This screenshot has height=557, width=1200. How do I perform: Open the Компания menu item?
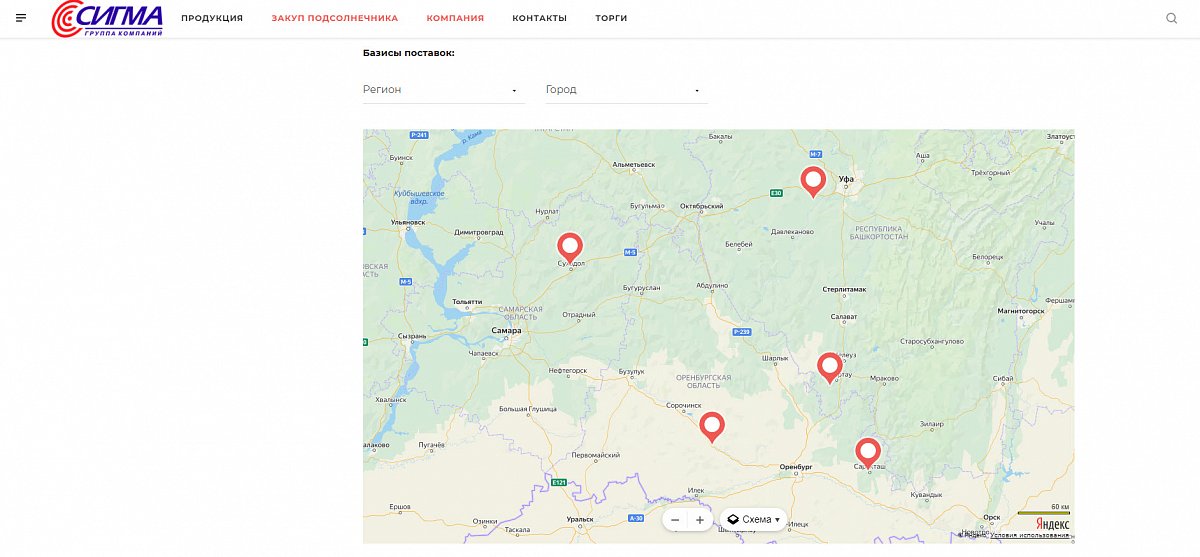point(455,18)
